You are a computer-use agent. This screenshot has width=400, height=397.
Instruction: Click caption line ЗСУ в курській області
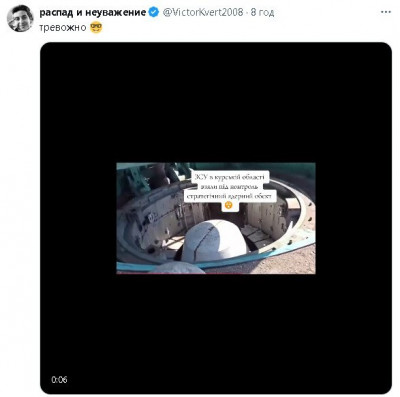pyautogui.click(x=229, y=177)
